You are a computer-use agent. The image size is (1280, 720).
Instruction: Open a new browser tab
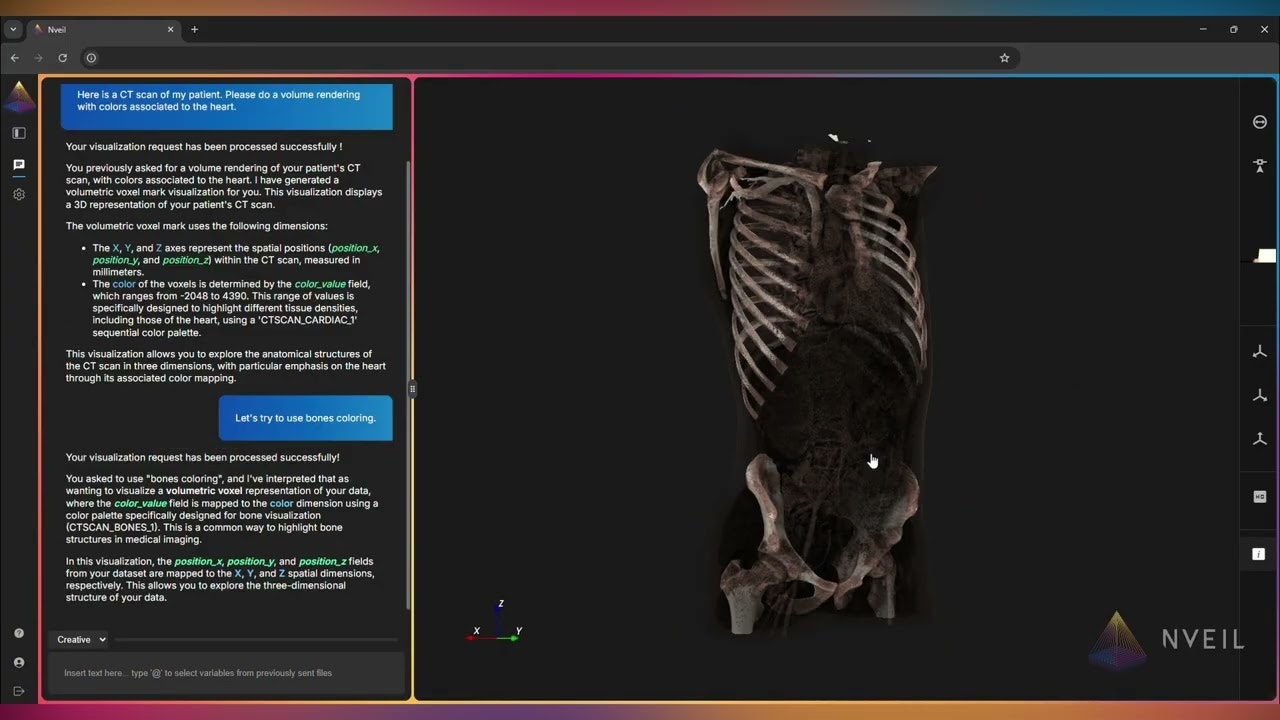tap(194, 29)
